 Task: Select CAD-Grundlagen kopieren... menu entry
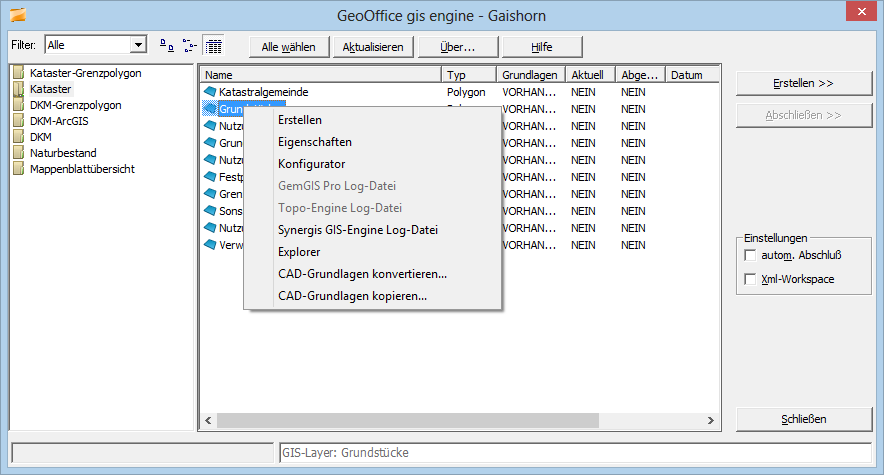click(352, 296)
